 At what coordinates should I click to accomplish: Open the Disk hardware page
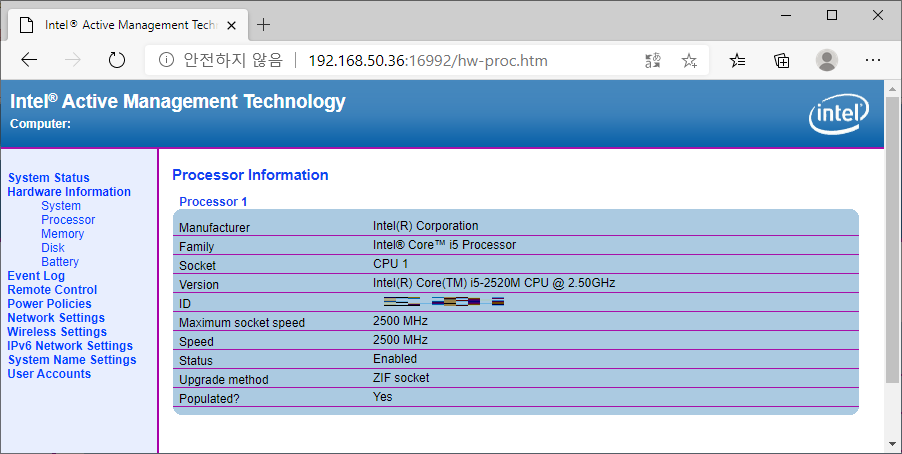click(x=52, y=247)
